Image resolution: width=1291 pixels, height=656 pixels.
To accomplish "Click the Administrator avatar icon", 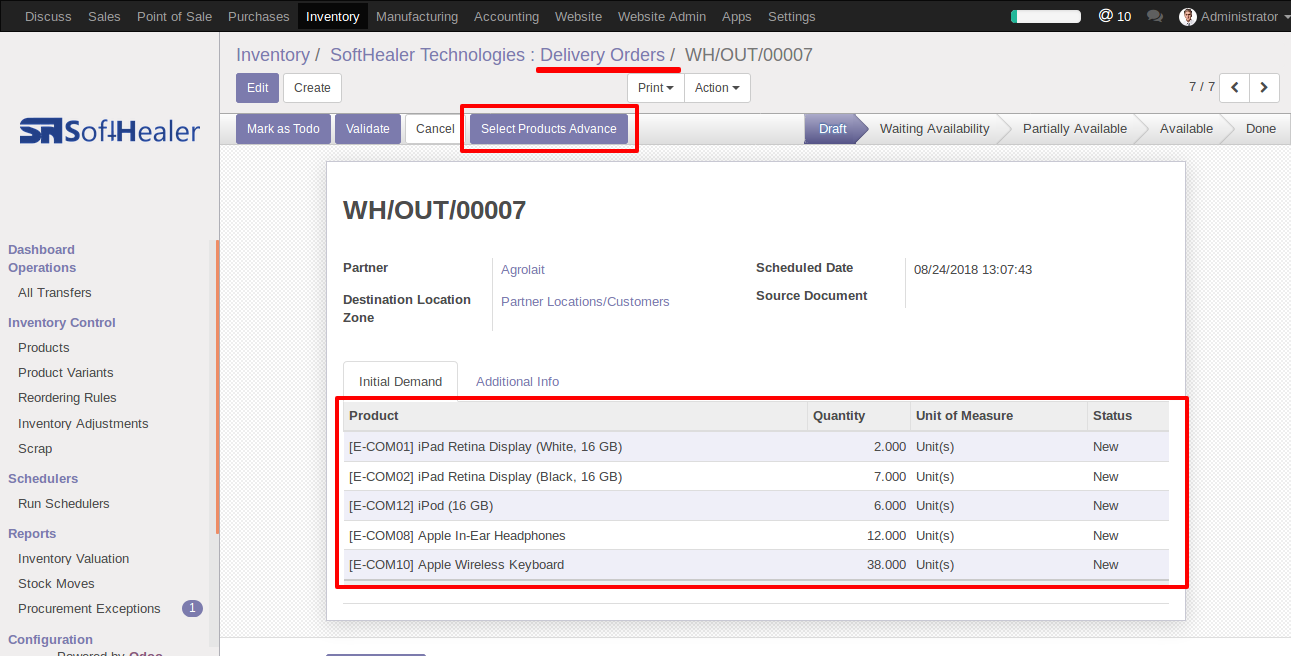I will click(1188, 16).
